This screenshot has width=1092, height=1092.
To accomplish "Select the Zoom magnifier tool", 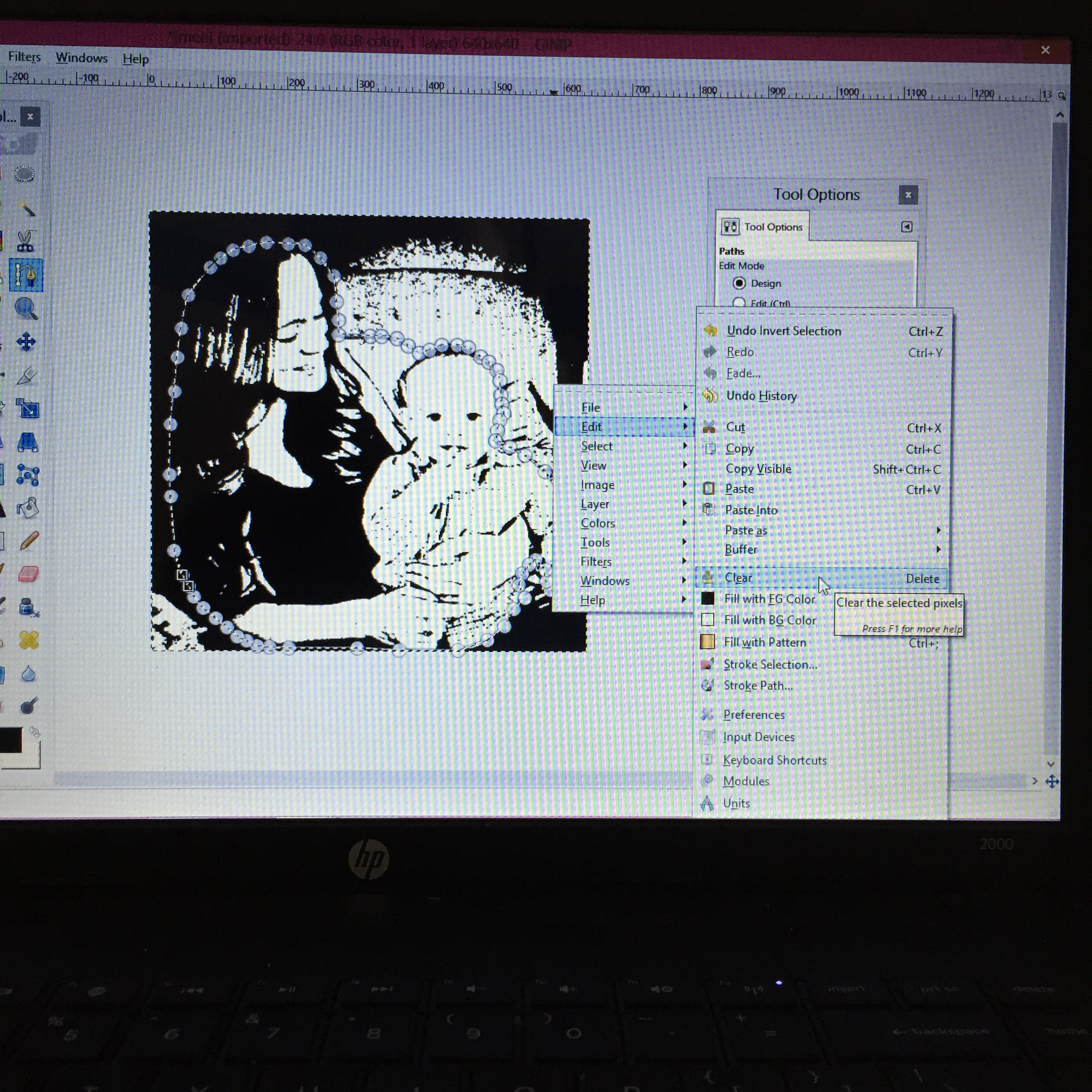I will click(x=26, y=309).
